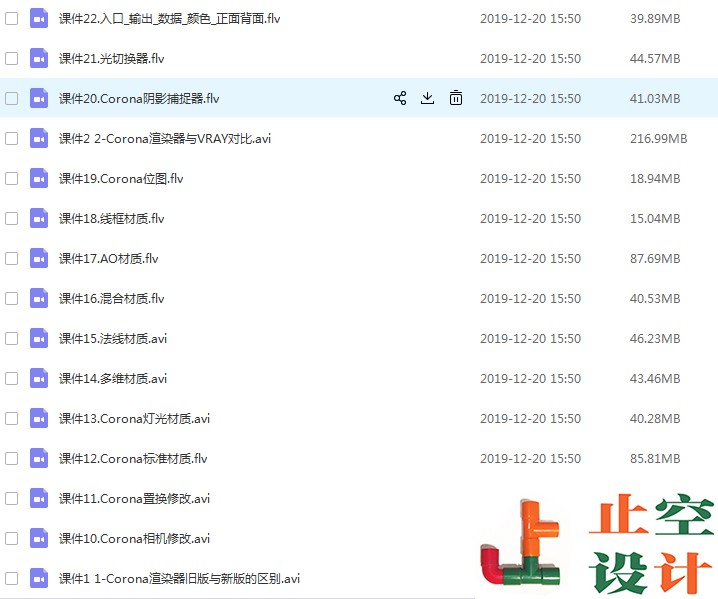Click the share icon on 课件20 row
The image size is (718, 599).
(400, 98)
